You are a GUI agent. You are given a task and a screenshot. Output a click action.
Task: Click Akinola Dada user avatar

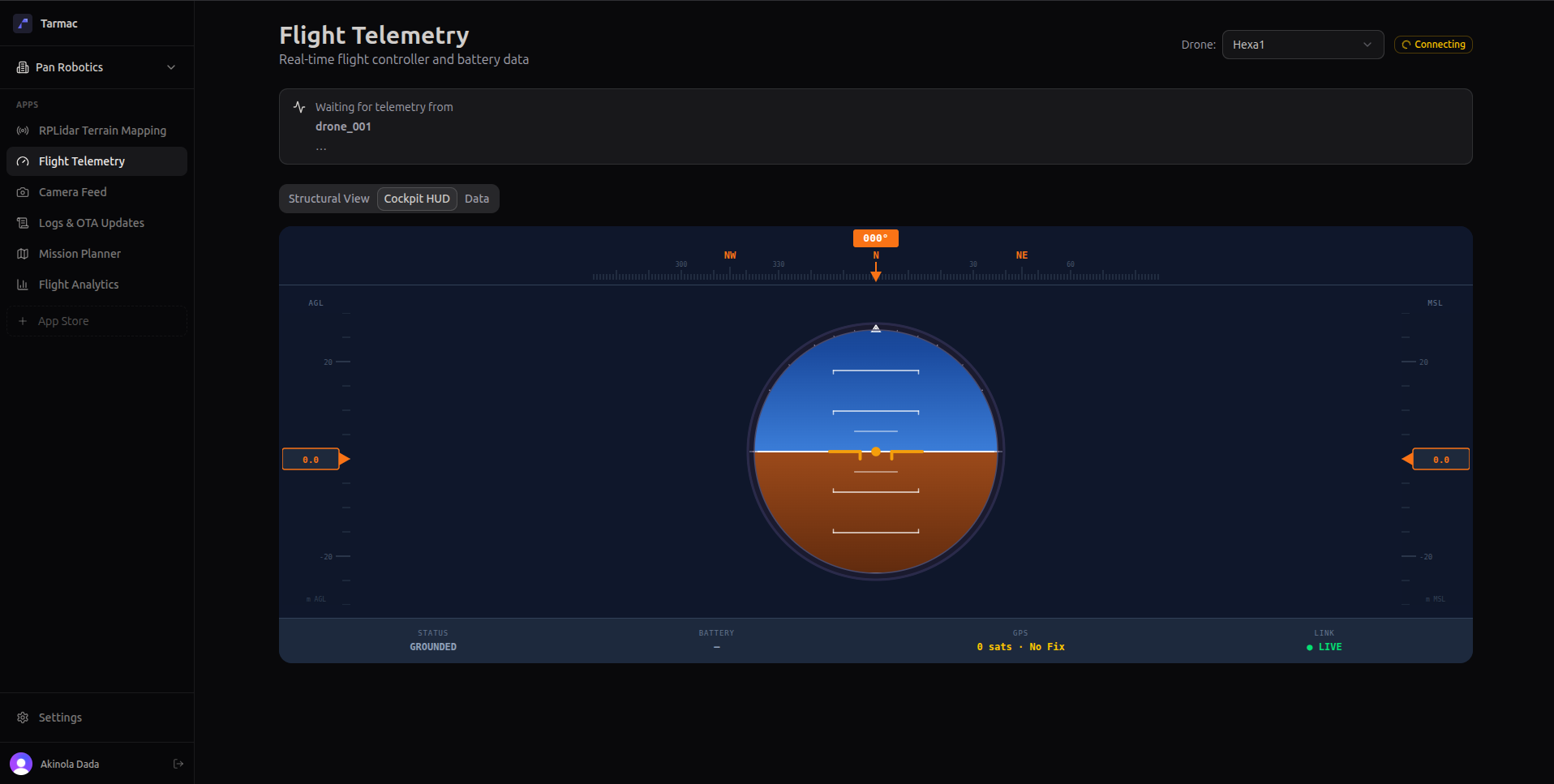pyautogui.click(x=21, y=764)
